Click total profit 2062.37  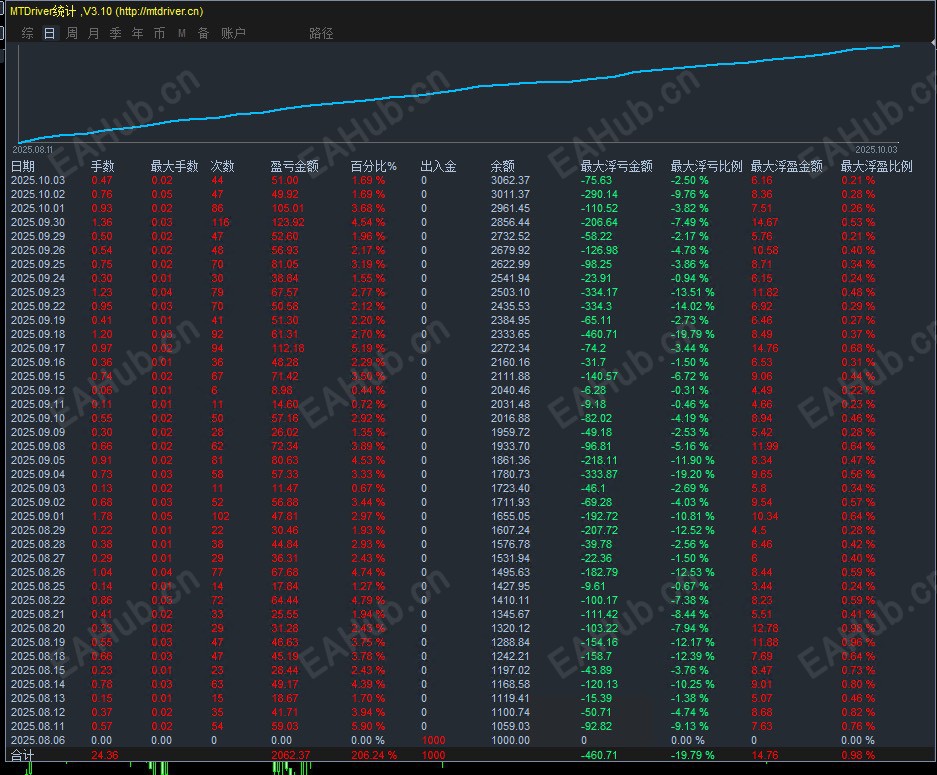coord(291,755)
